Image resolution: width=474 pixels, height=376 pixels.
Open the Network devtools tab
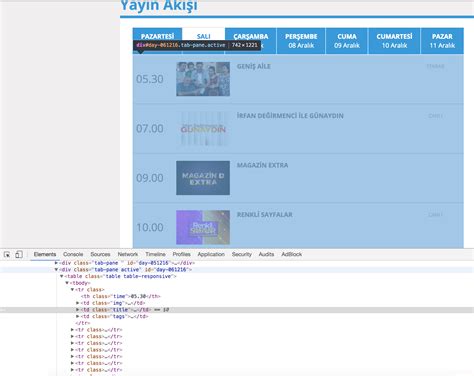[x=128, y=254]
